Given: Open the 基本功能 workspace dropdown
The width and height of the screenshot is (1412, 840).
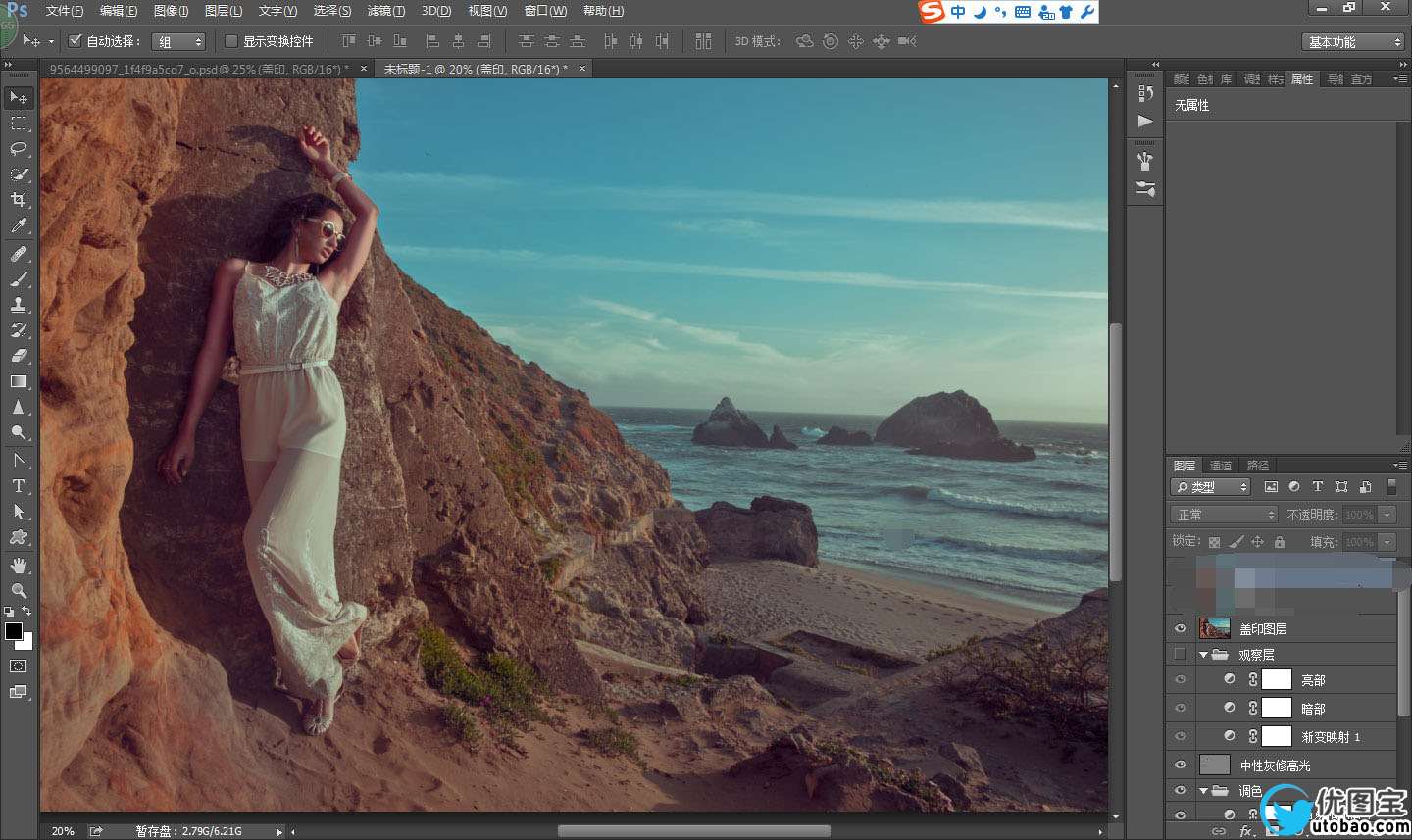Looking at the screenshot, I should (x=1353, y=42).
